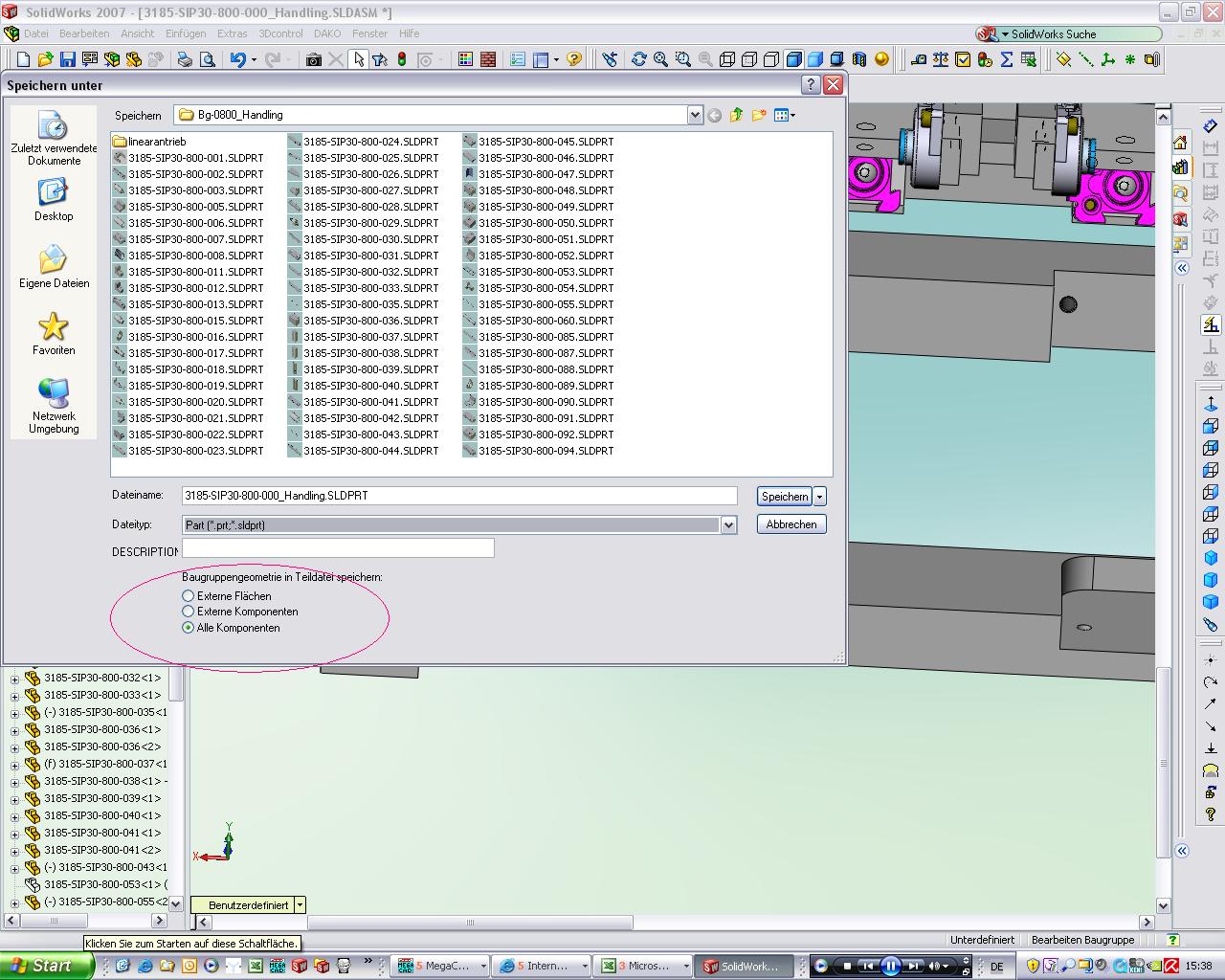This screenshot has height=980, width=1225.
Task: Click the Edit Color palette icon
Action: coord(465,59)
